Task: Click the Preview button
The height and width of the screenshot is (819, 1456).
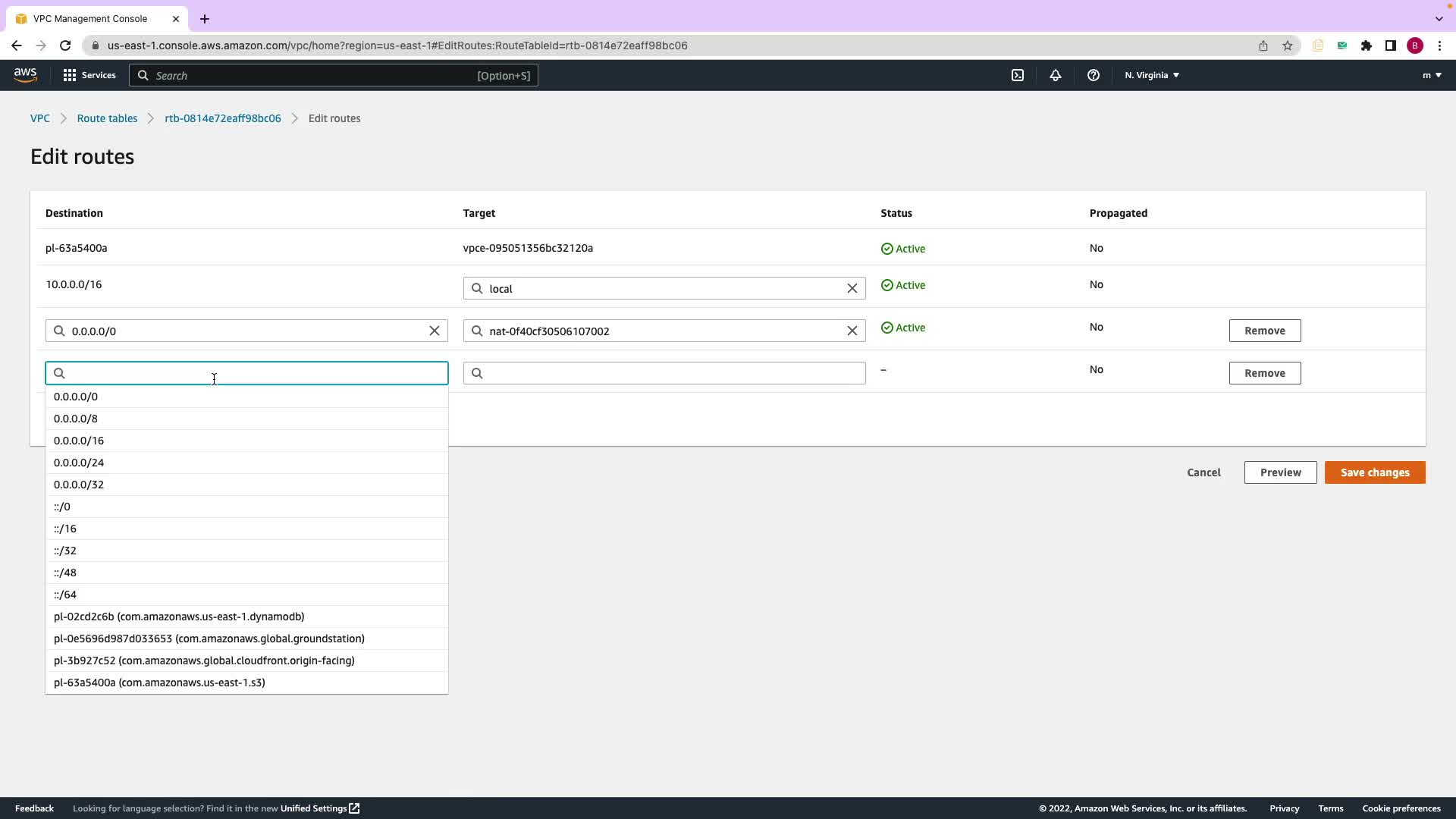Action: [x=1280, y=472]
